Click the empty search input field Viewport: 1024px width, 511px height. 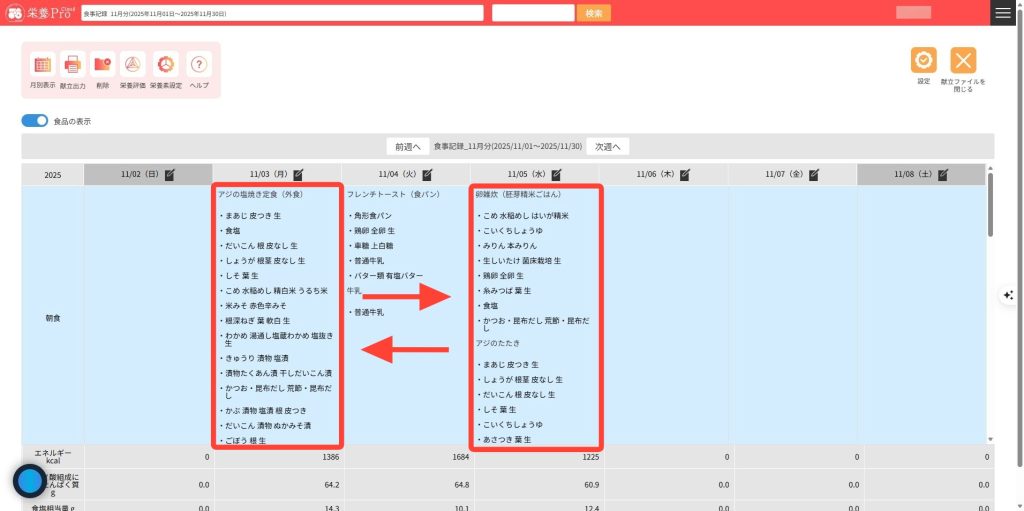(533, 13)
